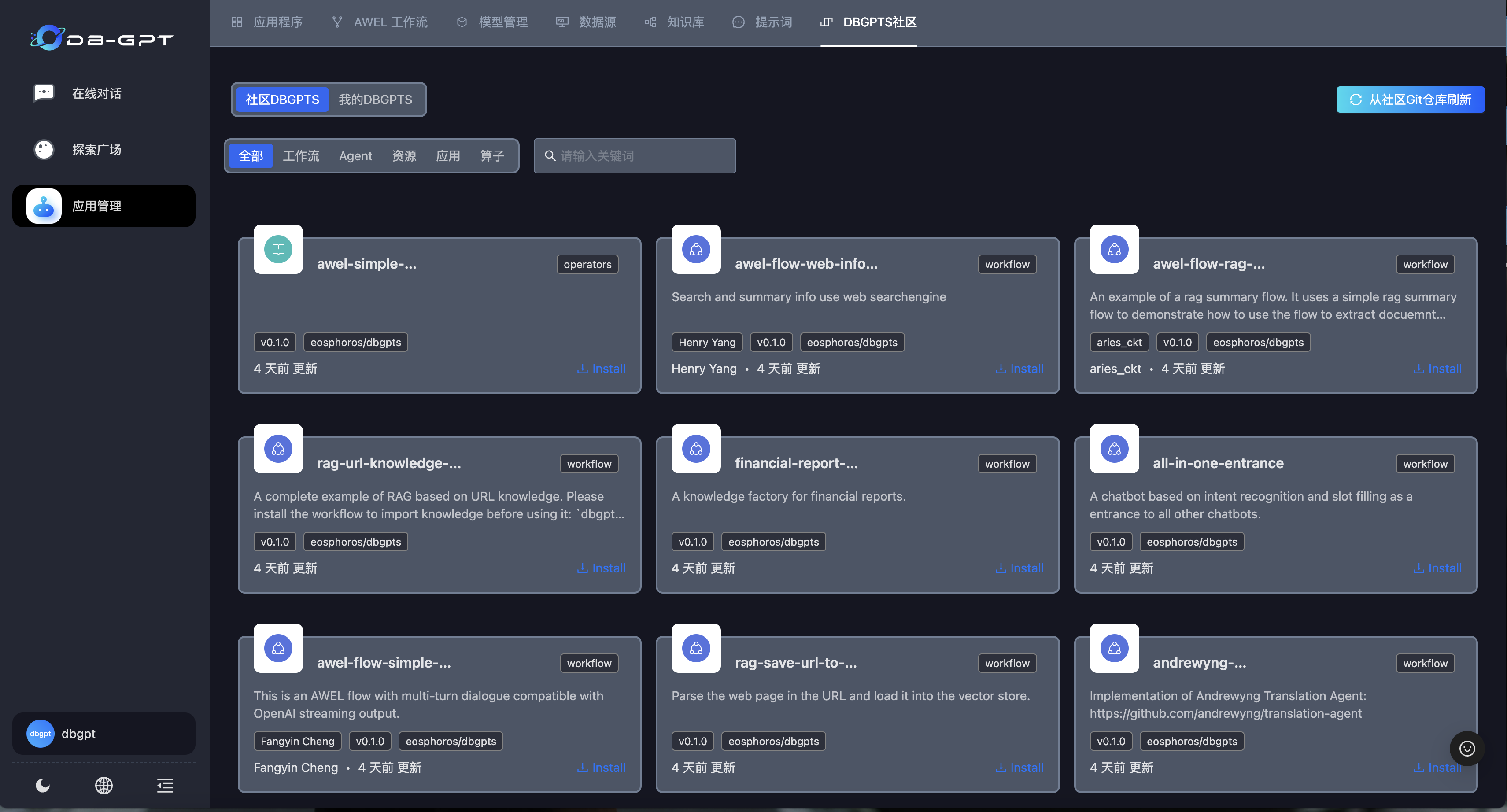The width and height of the screenshot is (1507, 812).
Task: Click the Fangyin Cheng author tag
Action: (297, 741)
